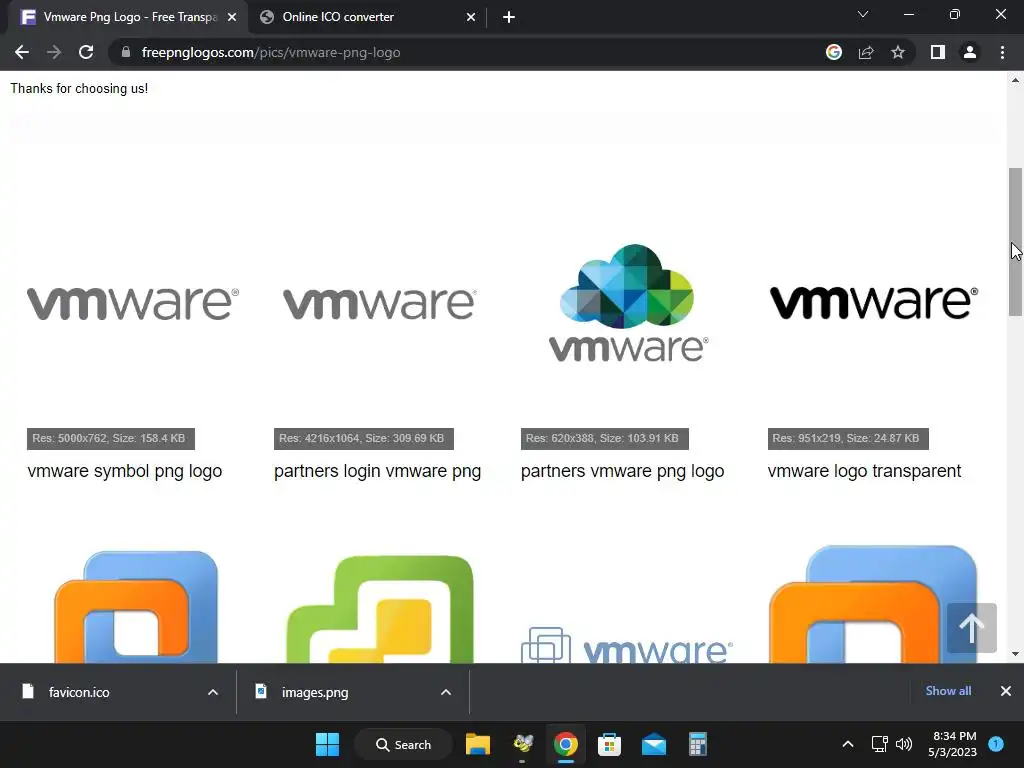Open the blue vmware logo with squares image
Screen dimensions: 1024x768
click(x=626, y=645)
